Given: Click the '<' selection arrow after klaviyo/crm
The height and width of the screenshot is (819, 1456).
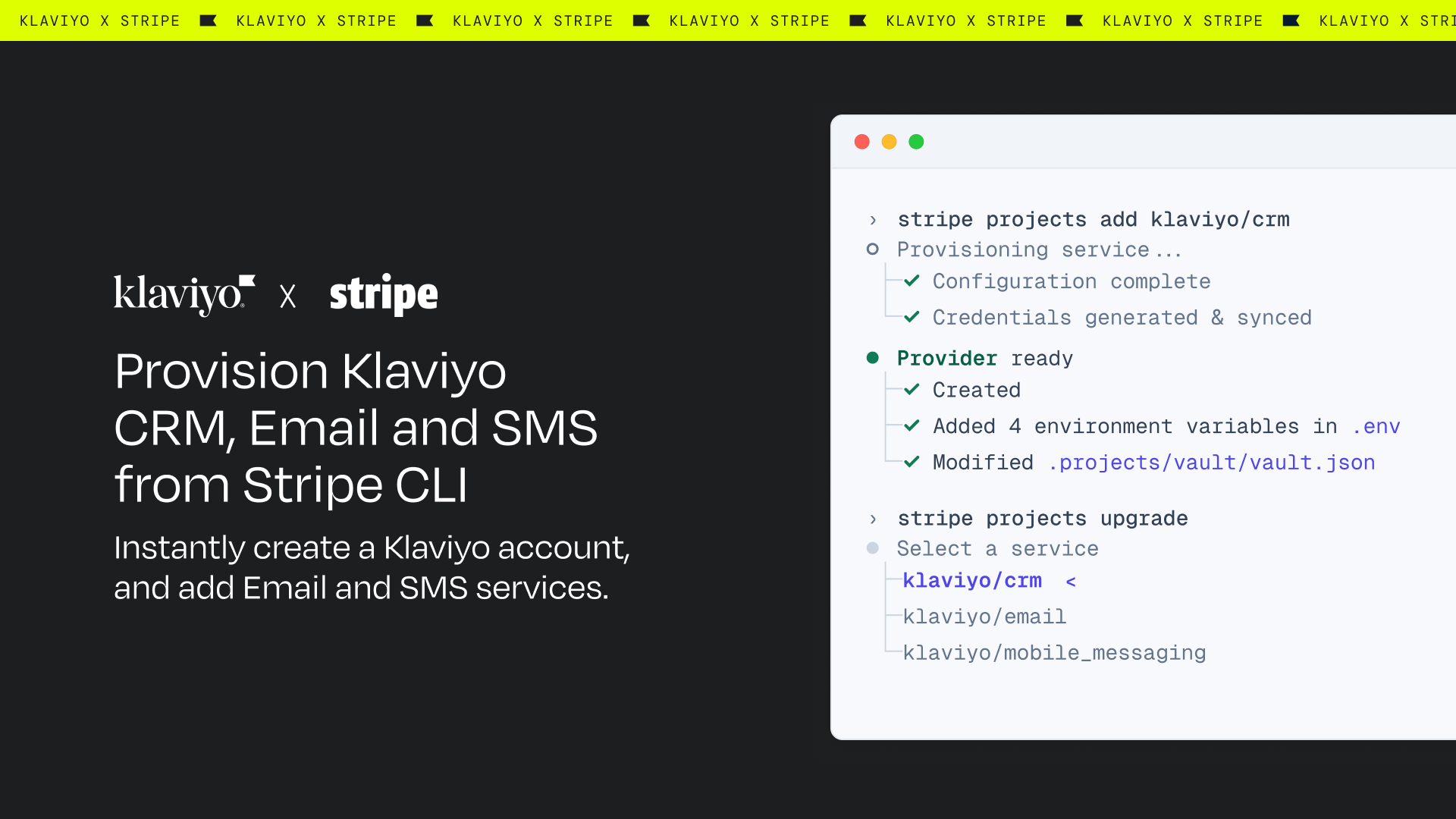Looking at the screenshot, I should pos(1071,582).
